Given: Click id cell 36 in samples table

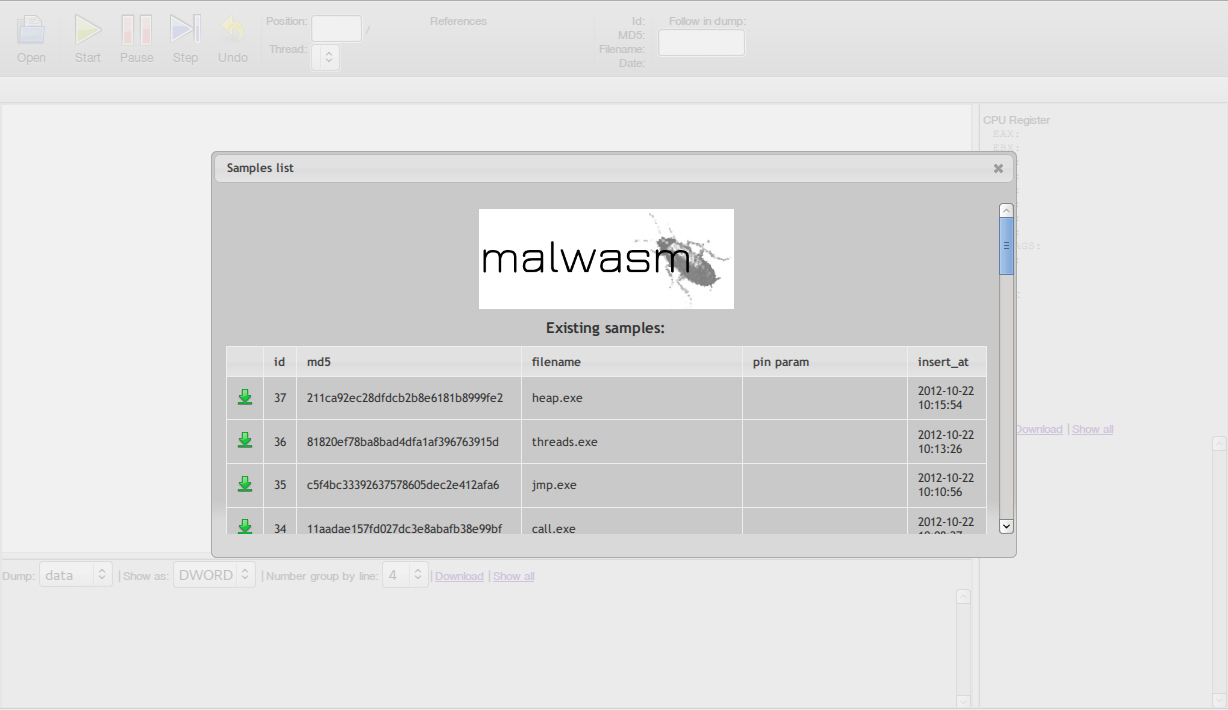Looking at the screenshot, I should click(280, 442).
